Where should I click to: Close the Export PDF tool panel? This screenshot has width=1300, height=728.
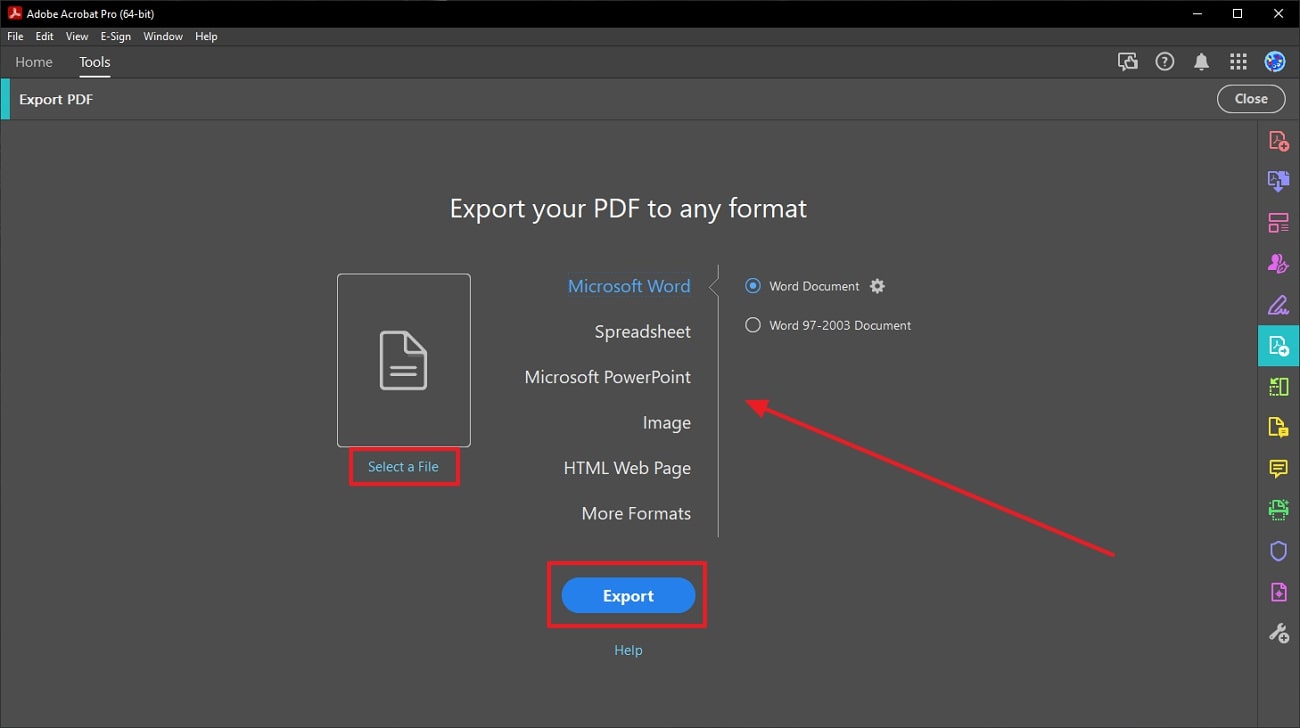1251,98
